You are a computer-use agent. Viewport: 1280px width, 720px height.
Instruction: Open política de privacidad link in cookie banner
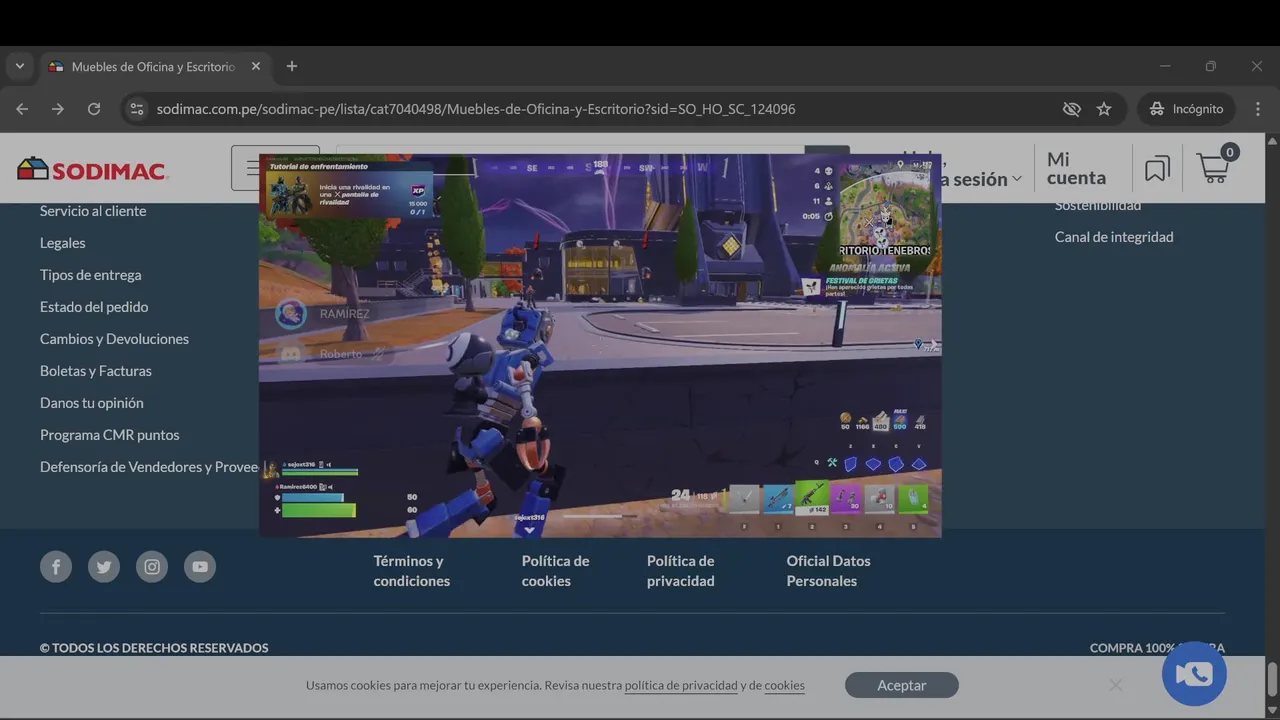[681, 685]
